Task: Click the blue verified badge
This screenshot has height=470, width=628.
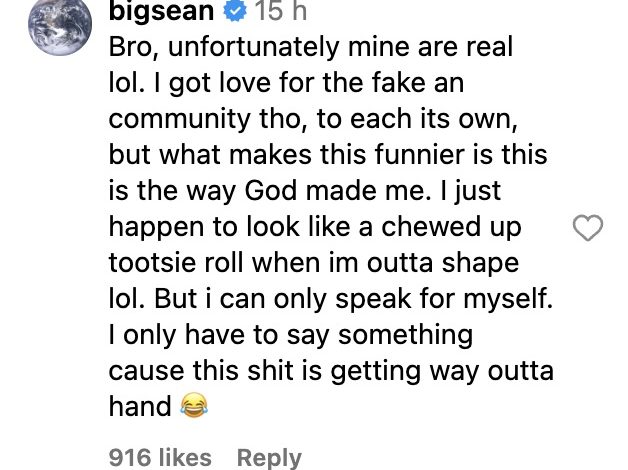Action: (234, 12)
